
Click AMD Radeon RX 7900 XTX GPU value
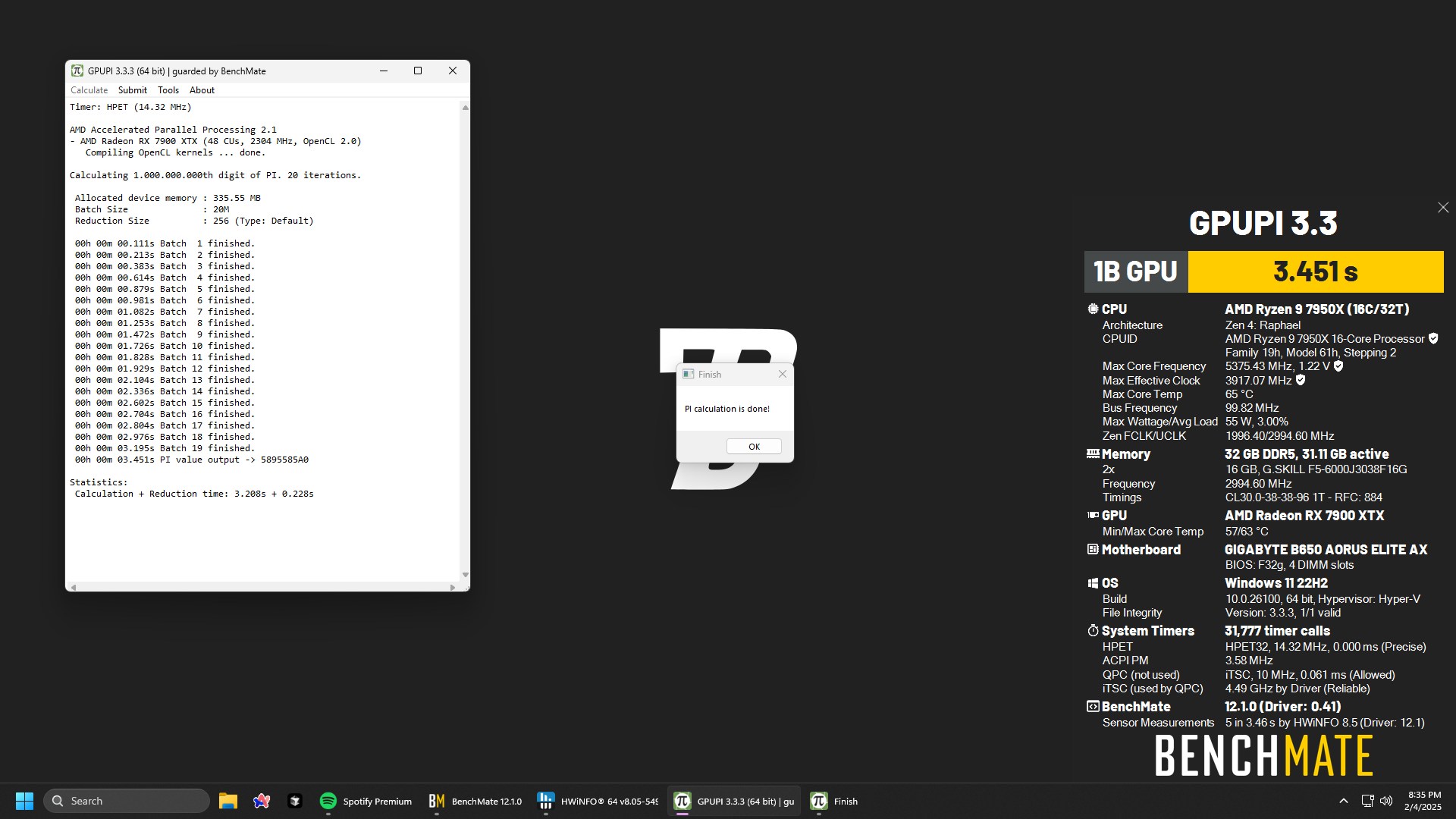1304,516
